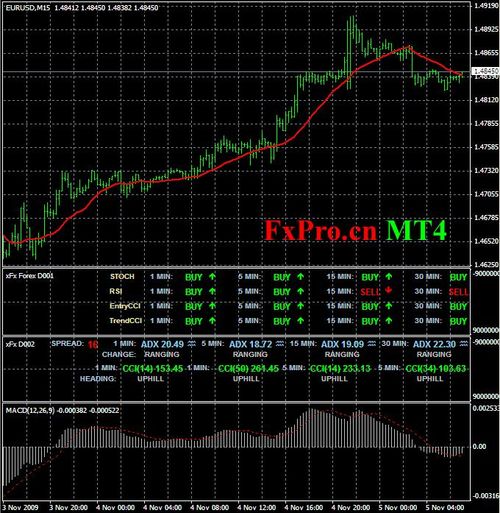Click the RSI 5 MIN green up arrow
Image resolution: width=500 pixels, height=513 pixels.
[x=301, y=291]
